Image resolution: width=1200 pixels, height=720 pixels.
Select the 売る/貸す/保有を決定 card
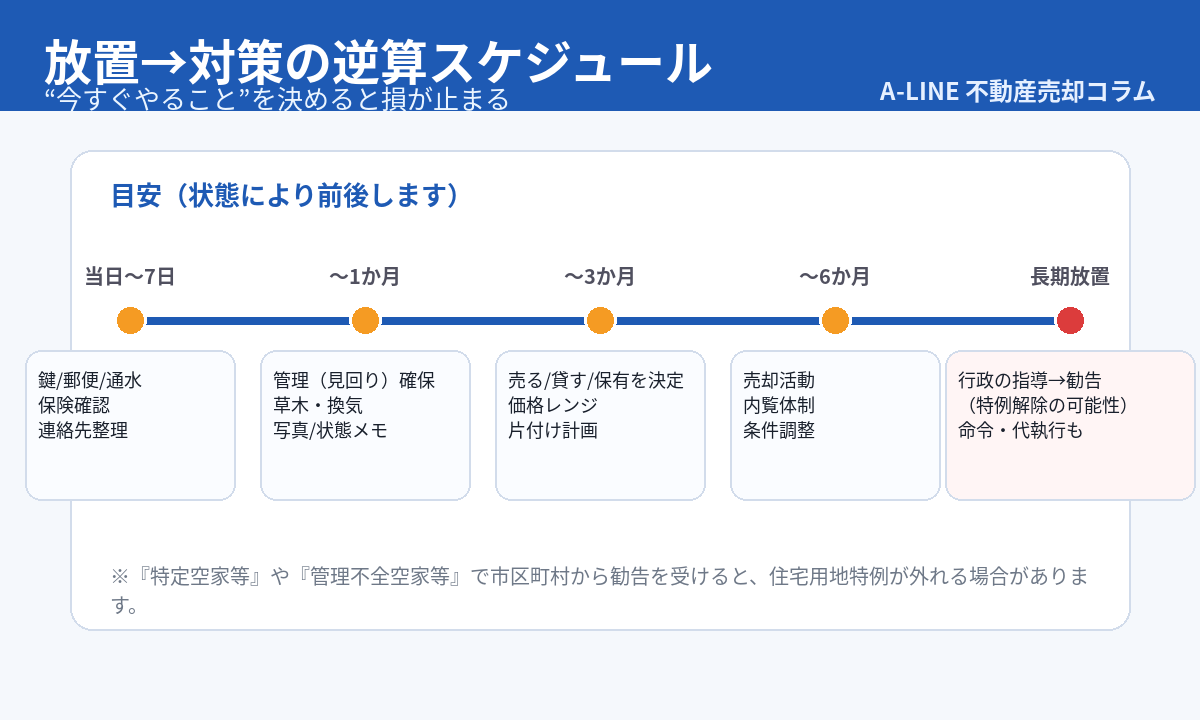pyautogui.click(x=600, y=425)
